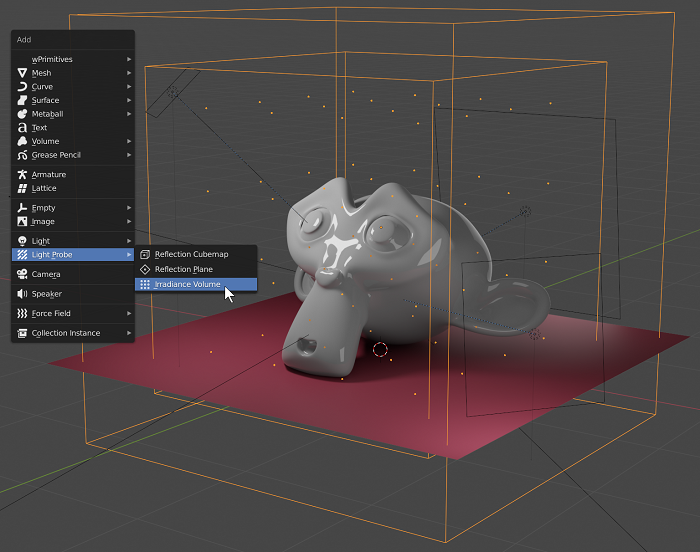Add a Text object
This screenshot has height=552, width=700.
tap(40, 128)
